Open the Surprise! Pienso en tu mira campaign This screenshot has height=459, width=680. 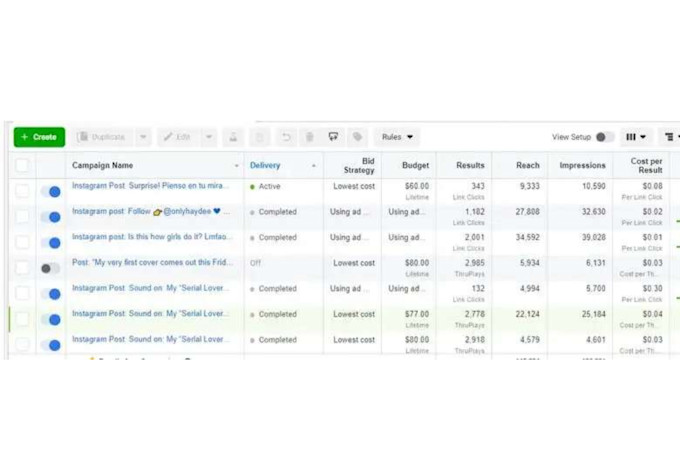point(150,186)
